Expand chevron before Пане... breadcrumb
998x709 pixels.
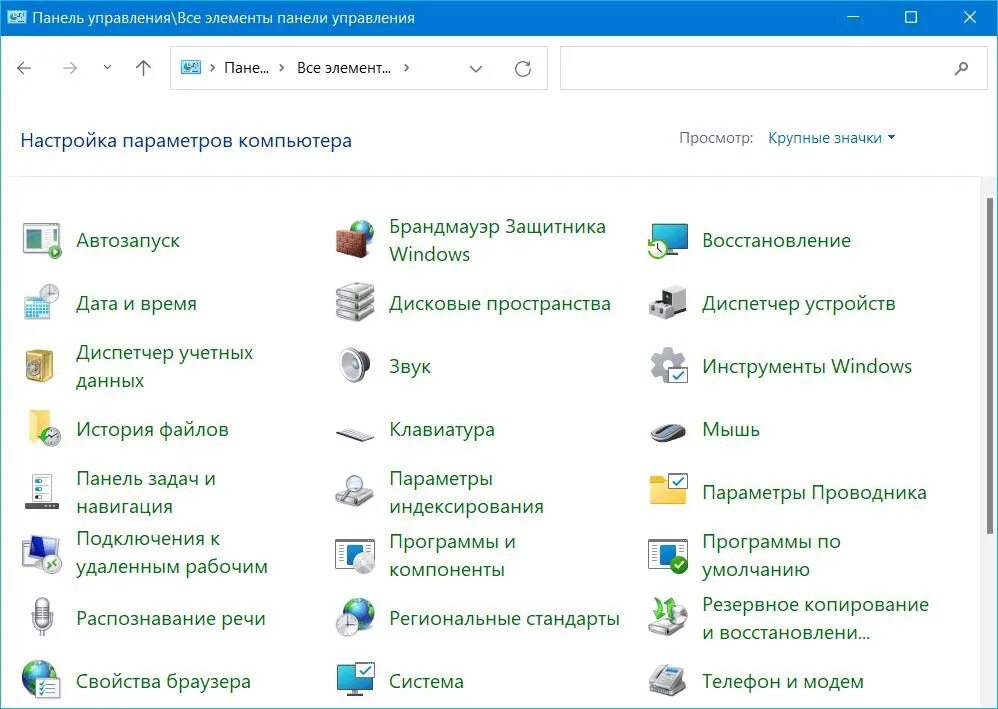click(212, 67)
